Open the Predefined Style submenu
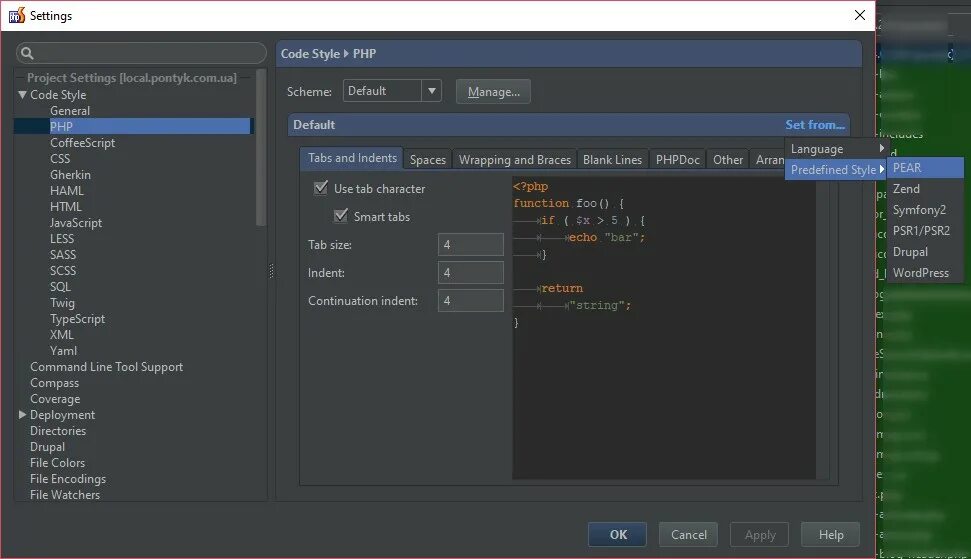This screenshot has height=559, width=971. click(835, 170)
